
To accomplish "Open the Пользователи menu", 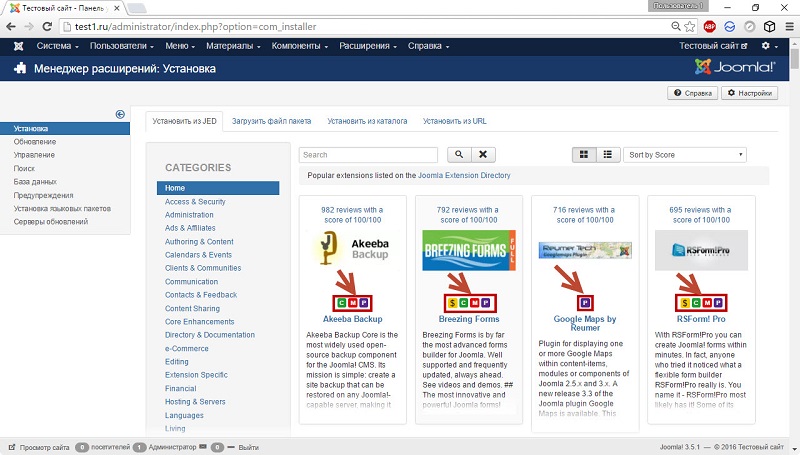I will tap(121, 46).
